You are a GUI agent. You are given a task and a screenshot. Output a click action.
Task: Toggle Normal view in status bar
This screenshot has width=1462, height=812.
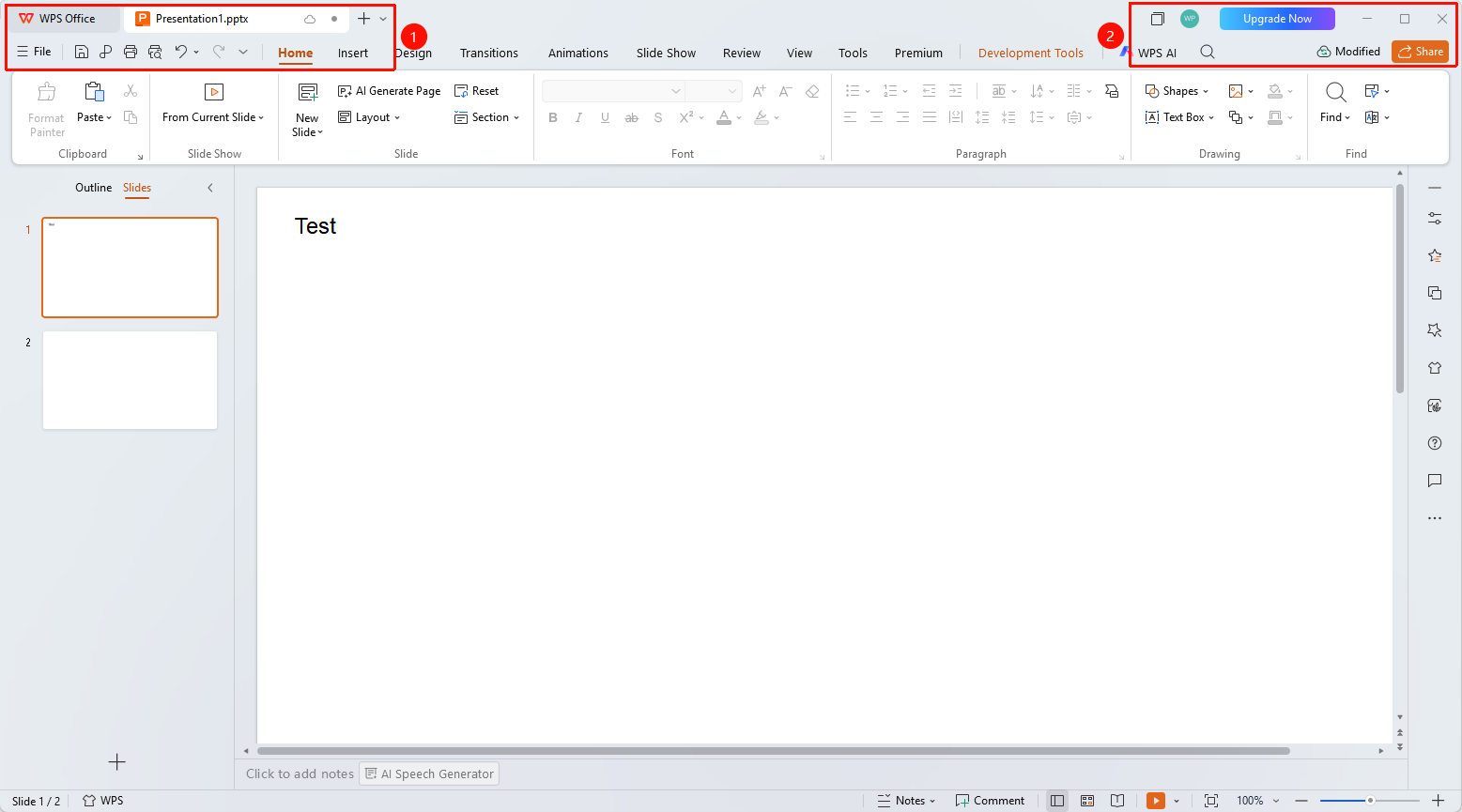(1057, 801)
